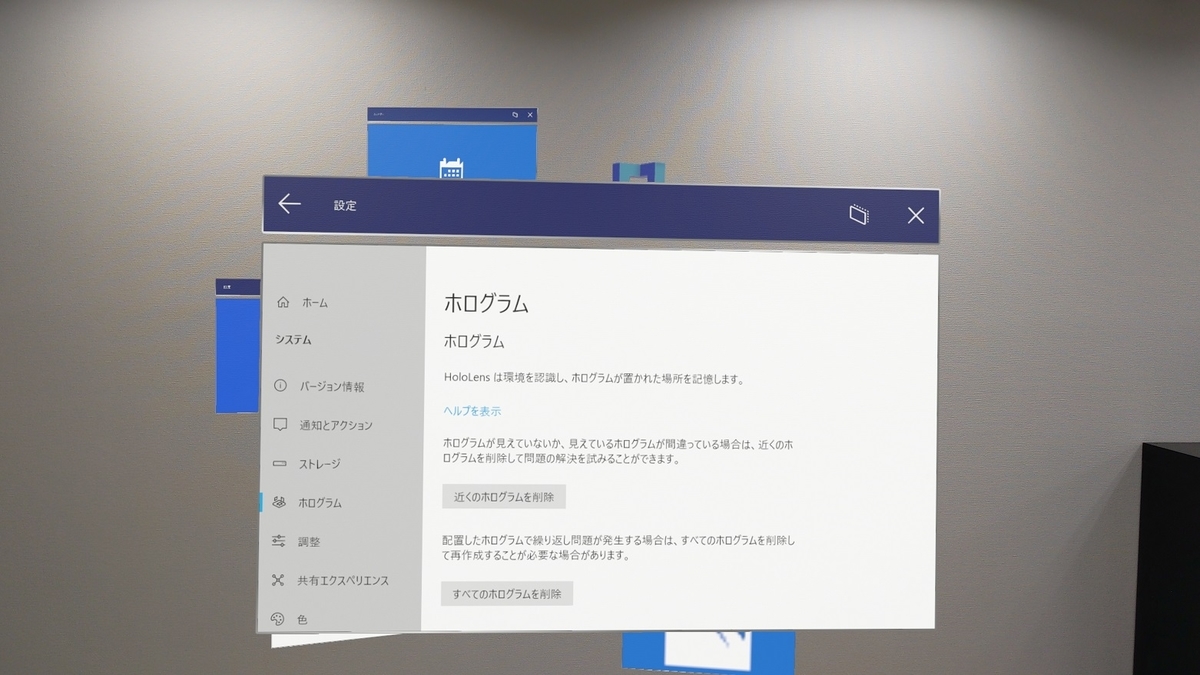Click the notification icon beside 通知とアクション
This screenshot has width=1200, height=675.
pos(280,424)
